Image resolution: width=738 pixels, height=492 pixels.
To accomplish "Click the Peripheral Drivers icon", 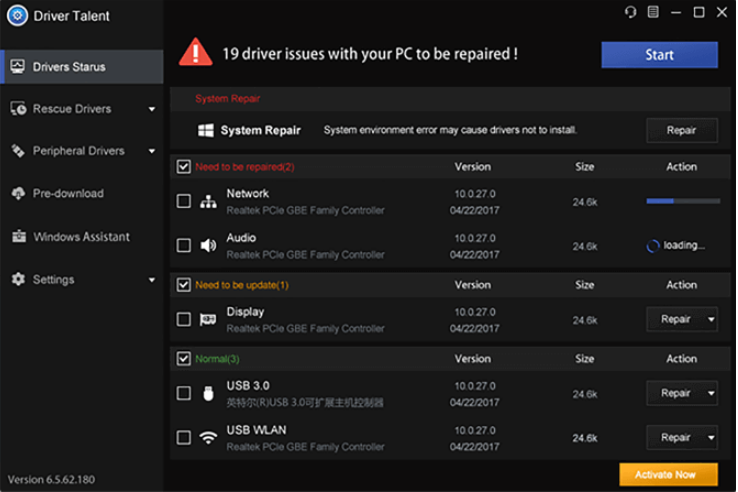I will (18, 151).
